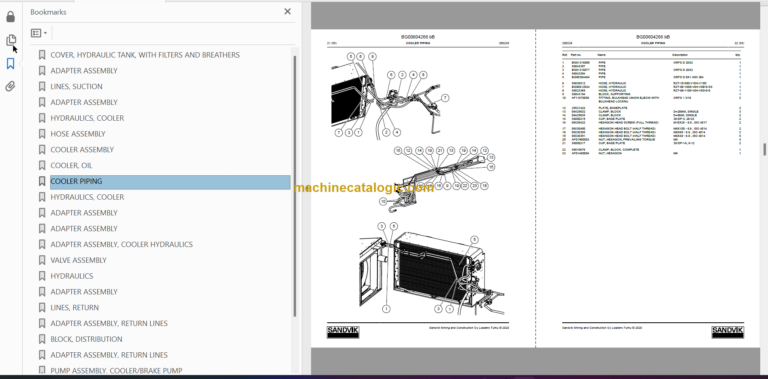The height and width of the screenshot is (379, 768).
Task: Click the top cooler piping diagram drawing
Action: 390,96
